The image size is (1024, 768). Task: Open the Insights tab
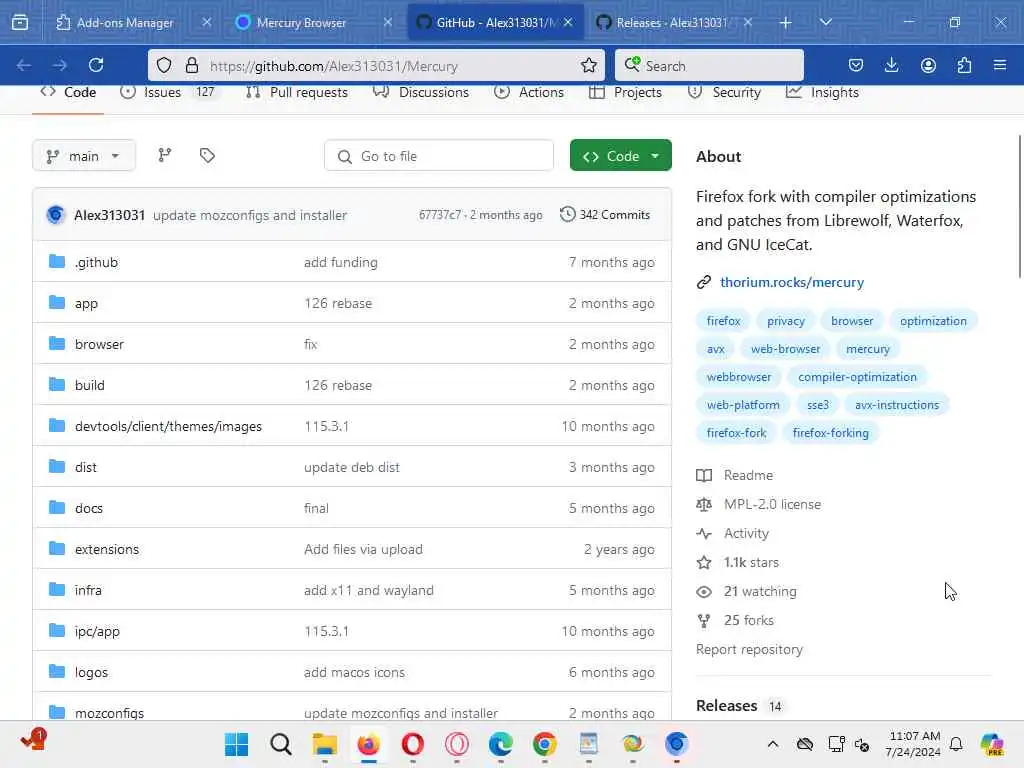click(822, 93)
